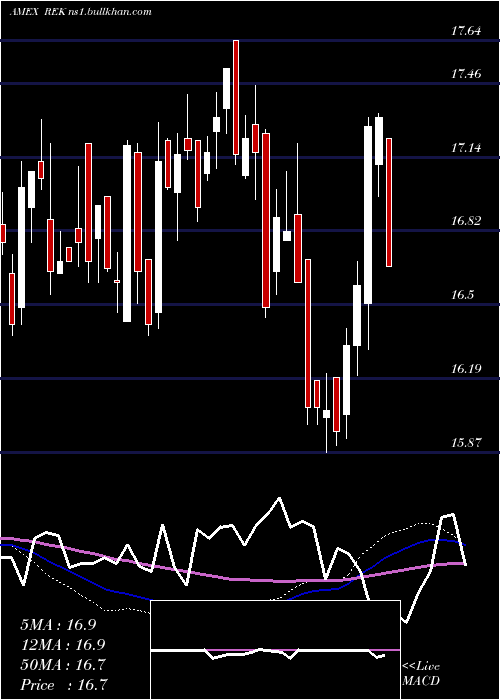The width and height of the screenshot is (500, 700).
Task: Select the 16.19 price level label
Action: (x=466, y=369)
